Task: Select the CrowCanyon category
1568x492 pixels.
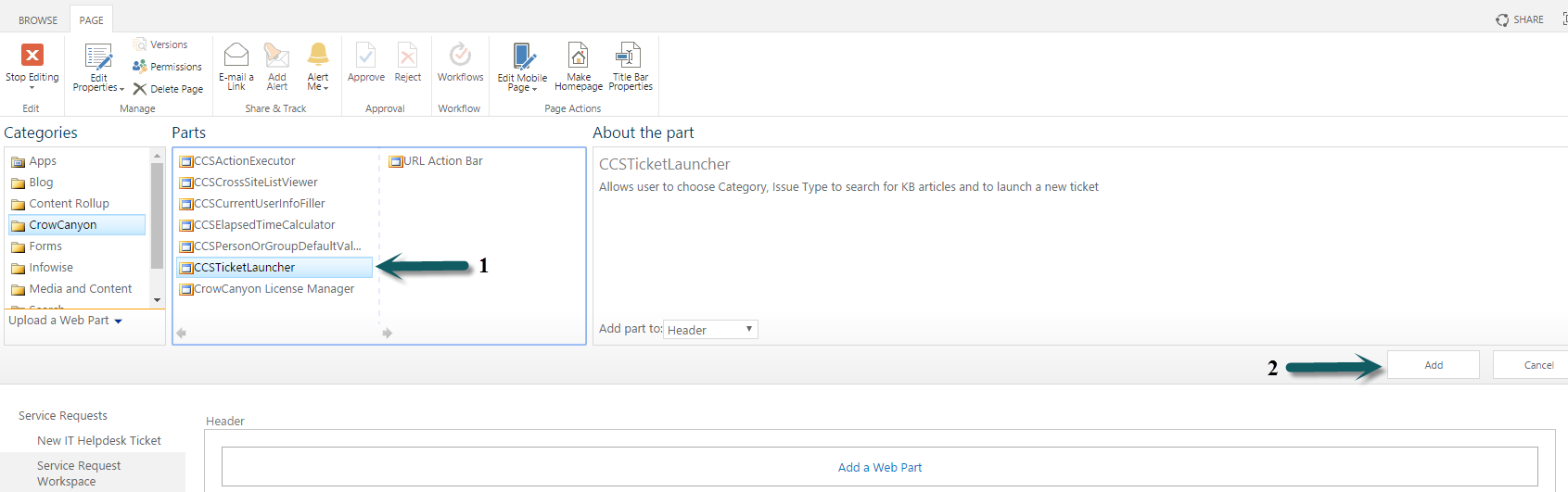Action: (77, 225)
